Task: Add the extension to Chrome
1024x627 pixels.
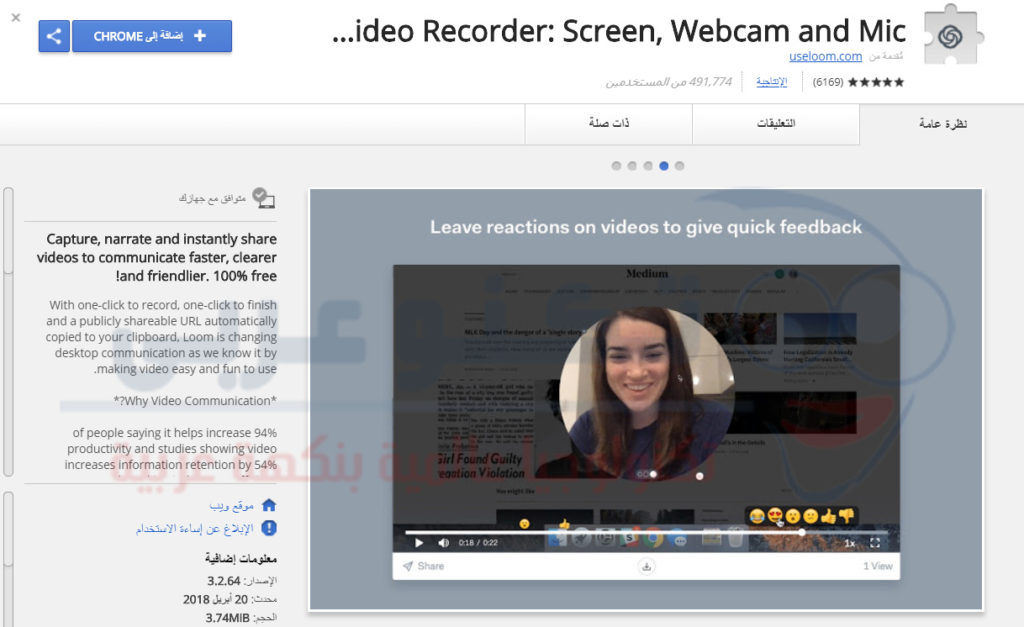Action: 152,36
